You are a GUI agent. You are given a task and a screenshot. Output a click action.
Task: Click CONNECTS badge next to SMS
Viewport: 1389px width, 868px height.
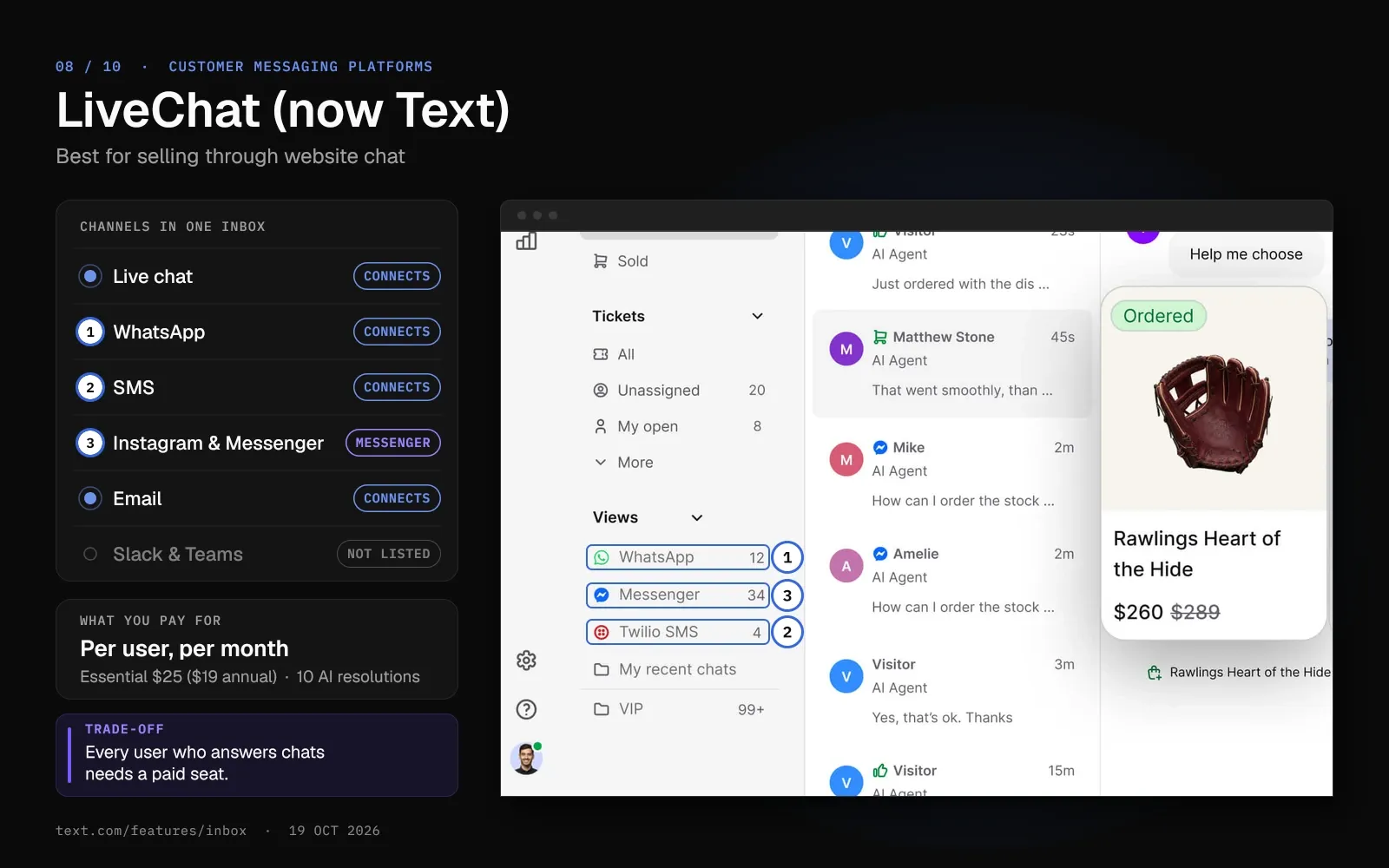coord(397,387)
